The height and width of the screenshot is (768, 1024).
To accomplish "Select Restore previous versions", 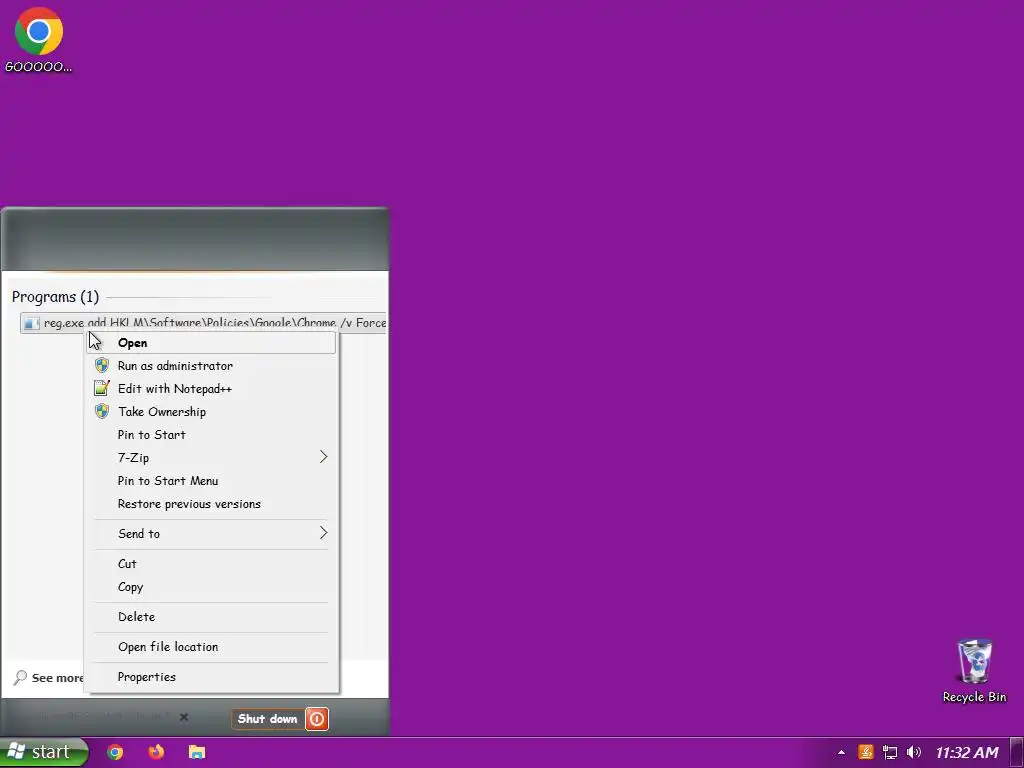I will click(211, 504).
